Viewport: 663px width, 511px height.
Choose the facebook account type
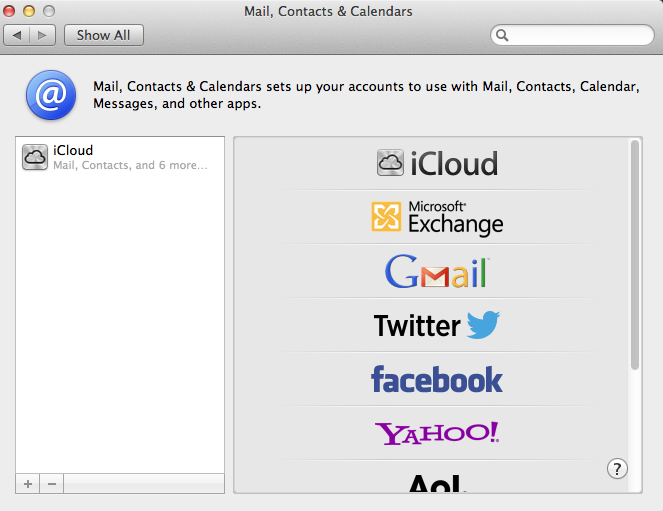[x=437, y=379]
